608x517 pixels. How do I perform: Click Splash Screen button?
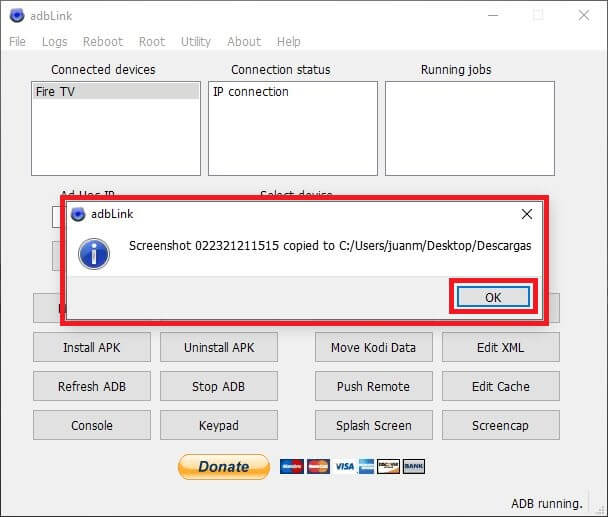point(373,425)
